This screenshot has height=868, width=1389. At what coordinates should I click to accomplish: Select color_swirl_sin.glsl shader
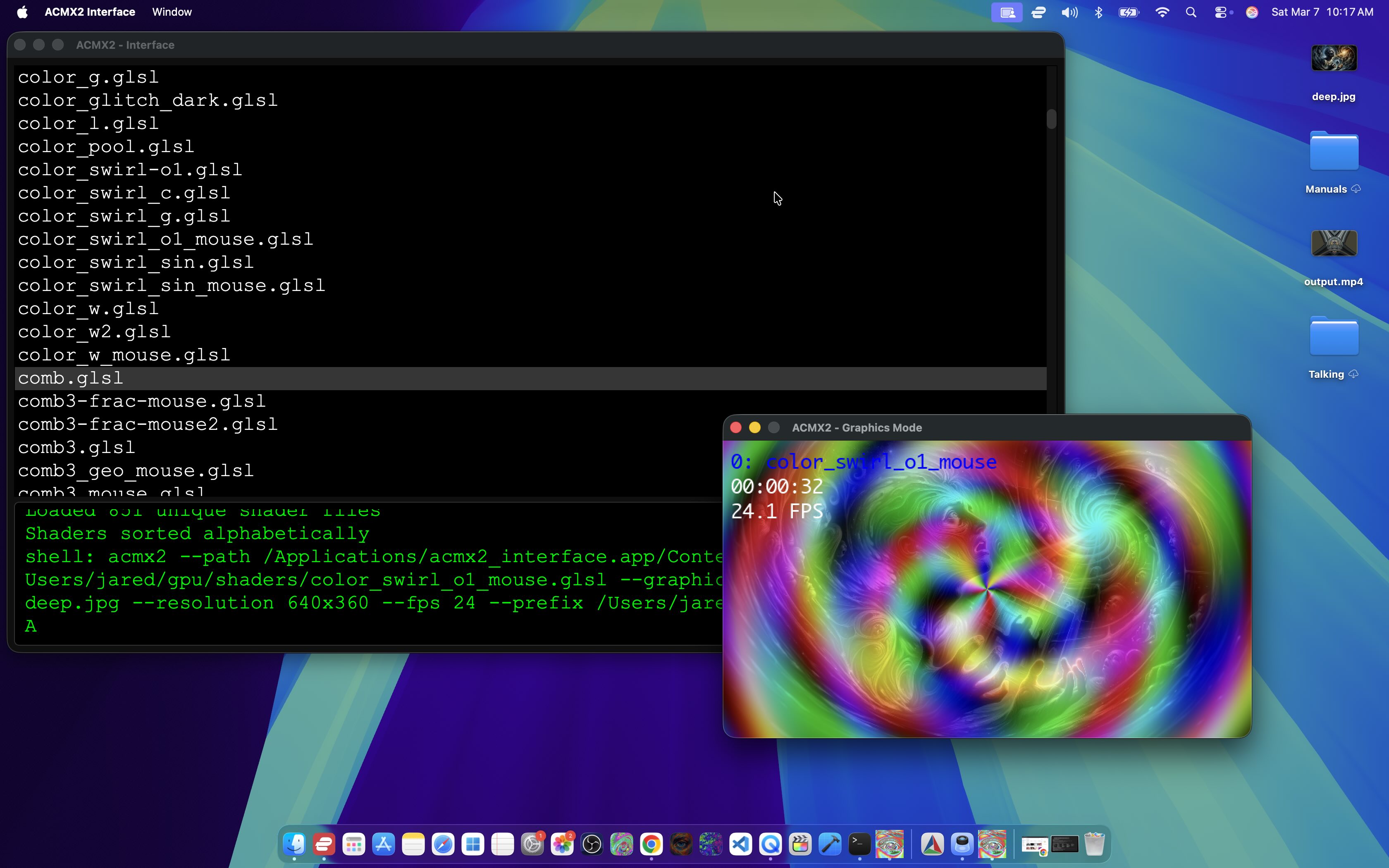(x=530, y=262)
